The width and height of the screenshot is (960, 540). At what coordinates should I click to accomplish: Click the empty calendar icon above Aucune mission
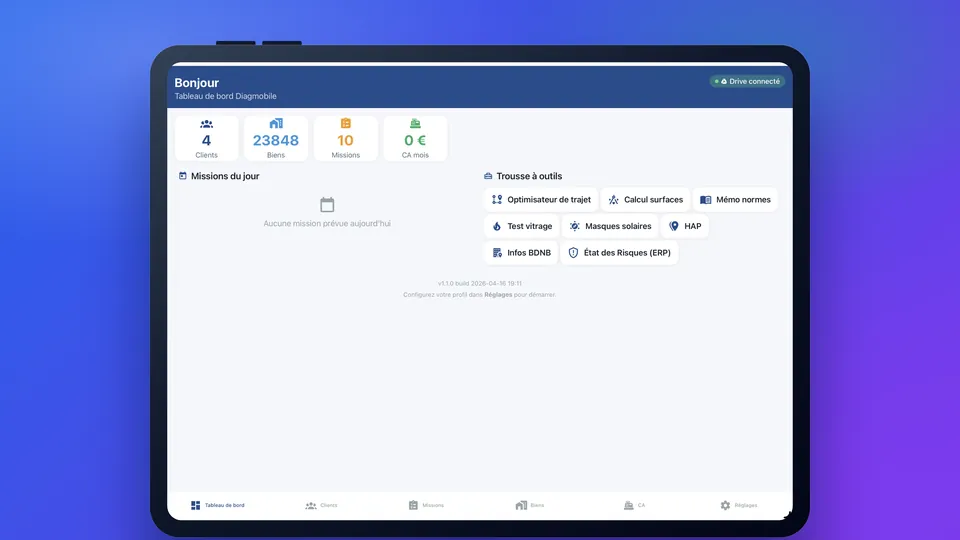pos(327,204)
